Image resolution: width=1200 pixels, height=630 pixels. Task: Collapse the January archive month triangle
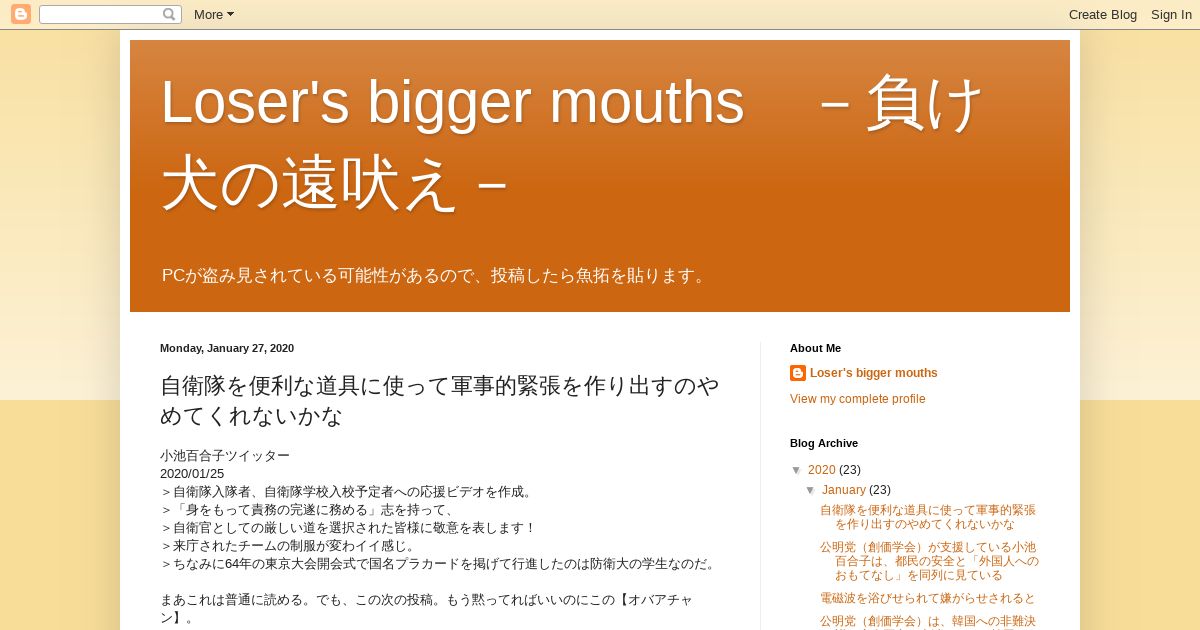[x=811, y=490]
